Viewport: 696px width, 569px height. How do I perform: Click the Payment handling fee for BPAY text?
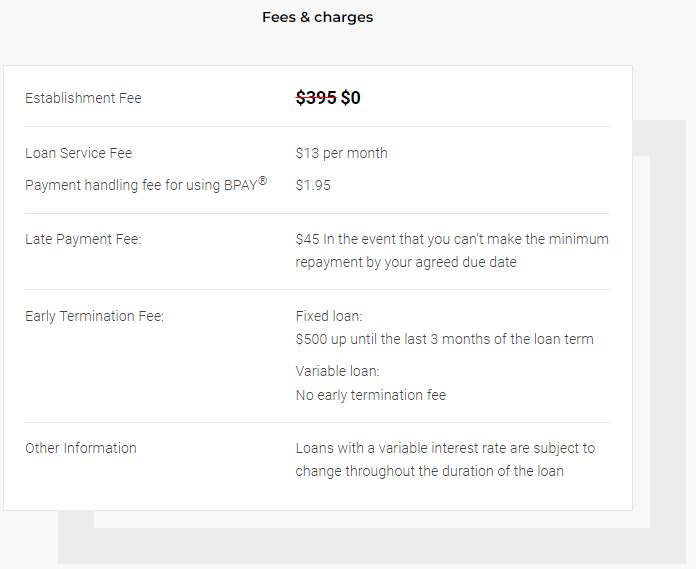click(146, 184)
